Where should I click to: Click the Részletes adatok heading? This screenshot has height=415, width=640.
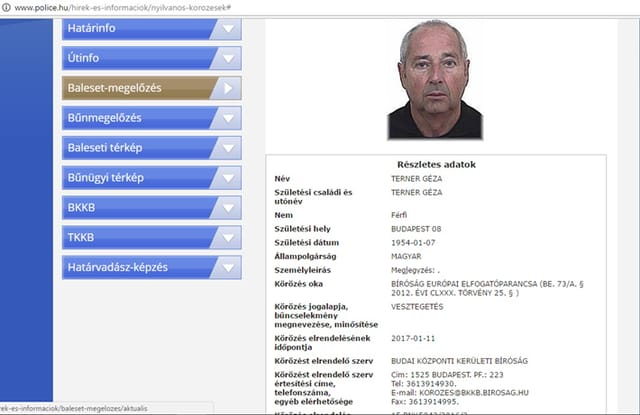point(436,164)
